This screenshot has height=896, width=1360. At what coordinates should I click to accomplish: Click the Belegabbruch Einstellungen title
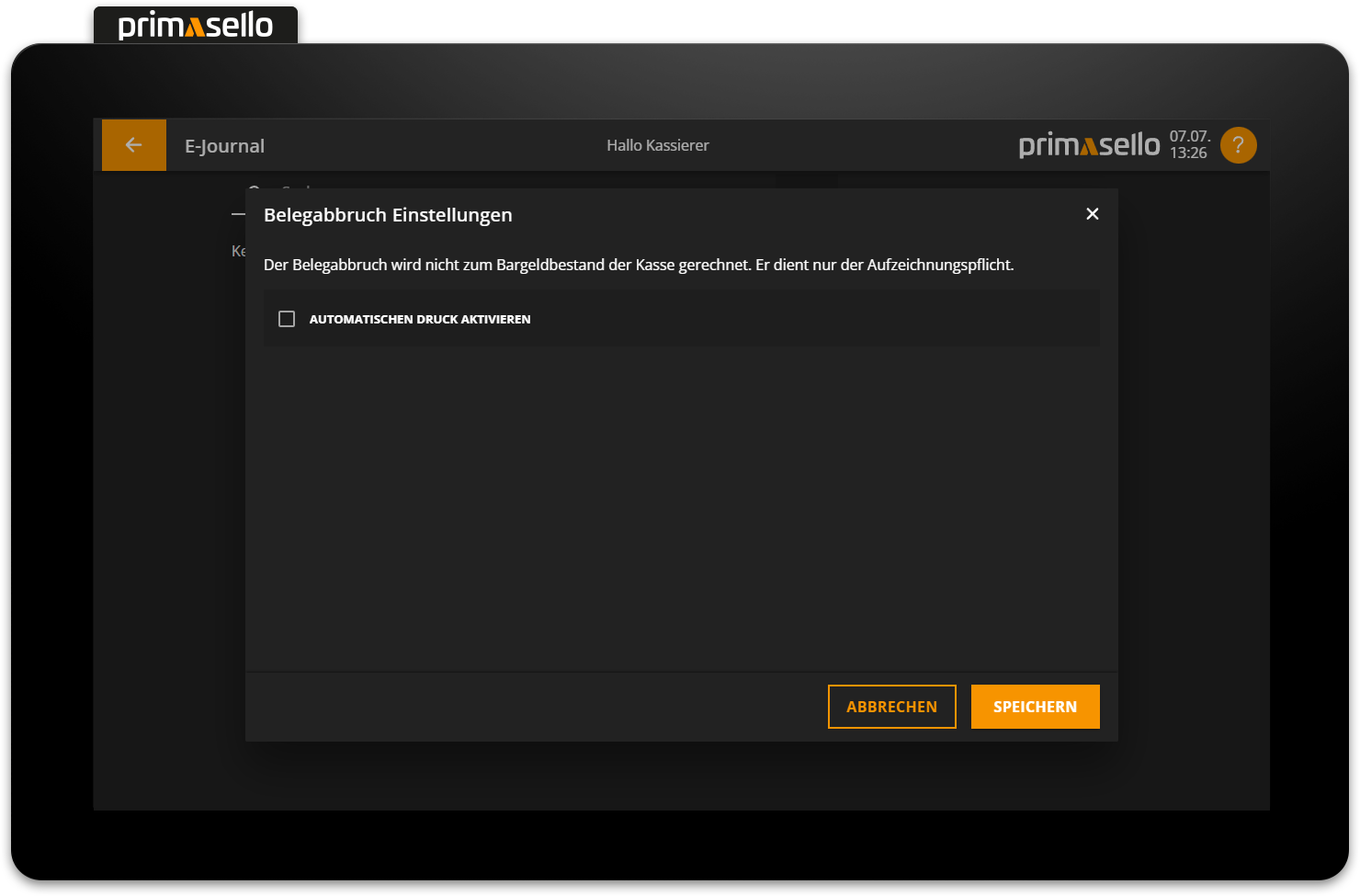pos(388,214)
